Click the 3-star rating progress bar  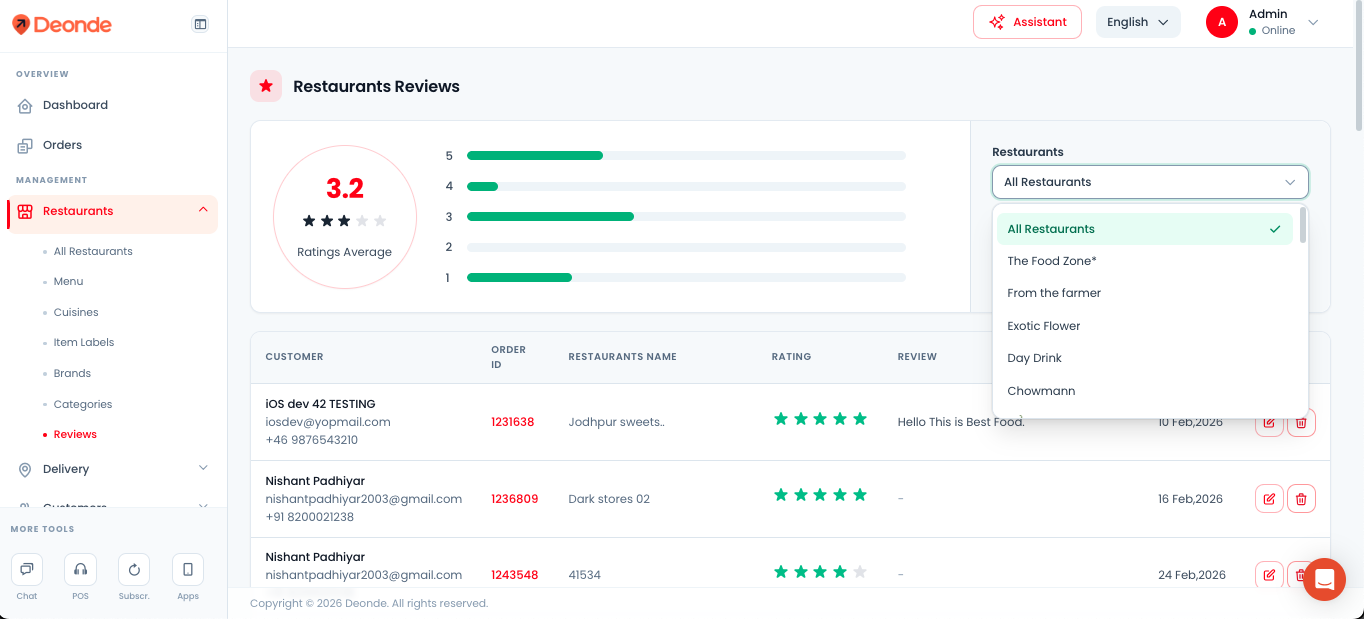coord(686,217)
